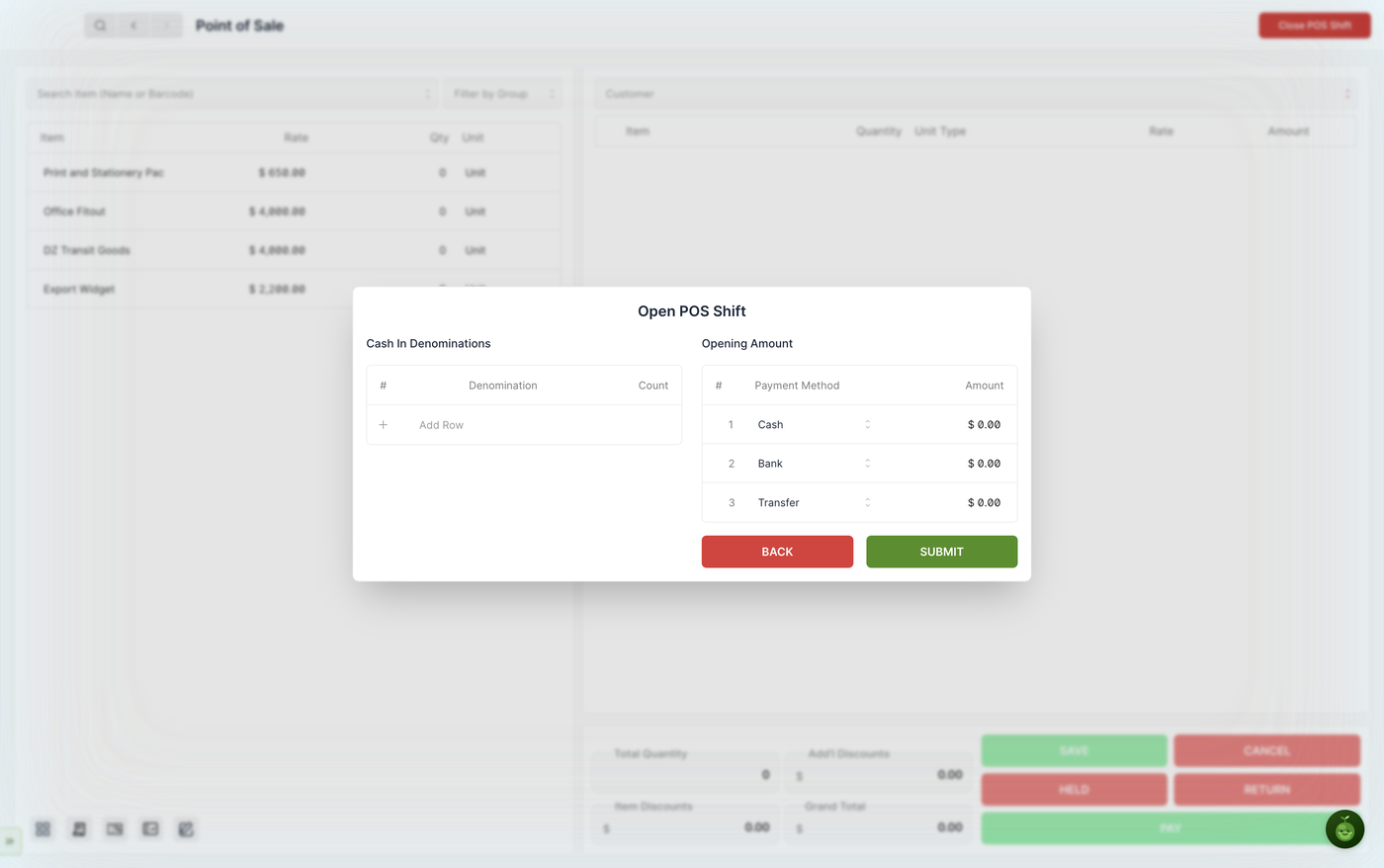
Task: Click the Cash In Denominations heading
Action: click(428, 344)
